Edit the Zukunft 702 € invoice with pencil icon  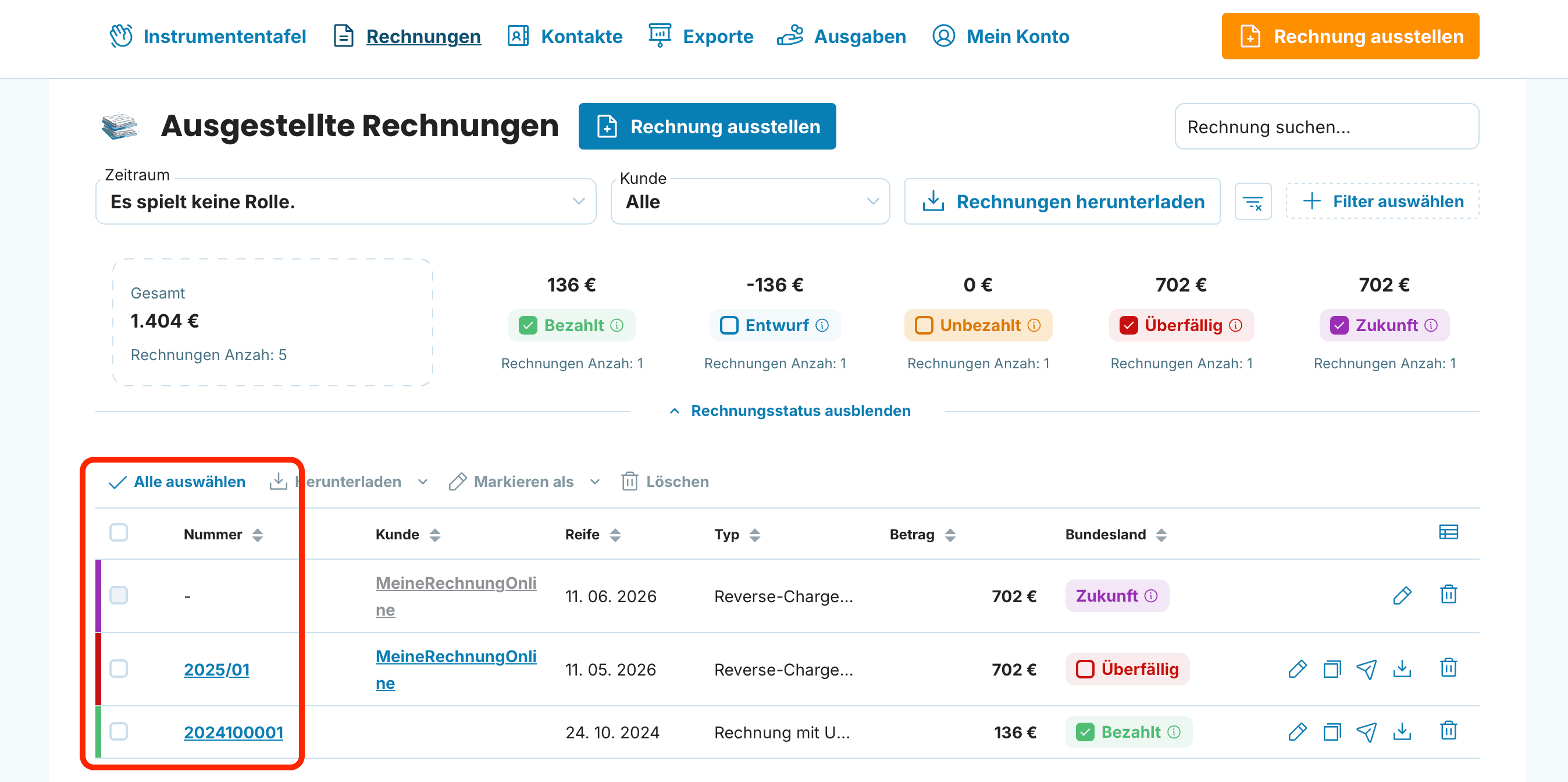click(1402, 595)
